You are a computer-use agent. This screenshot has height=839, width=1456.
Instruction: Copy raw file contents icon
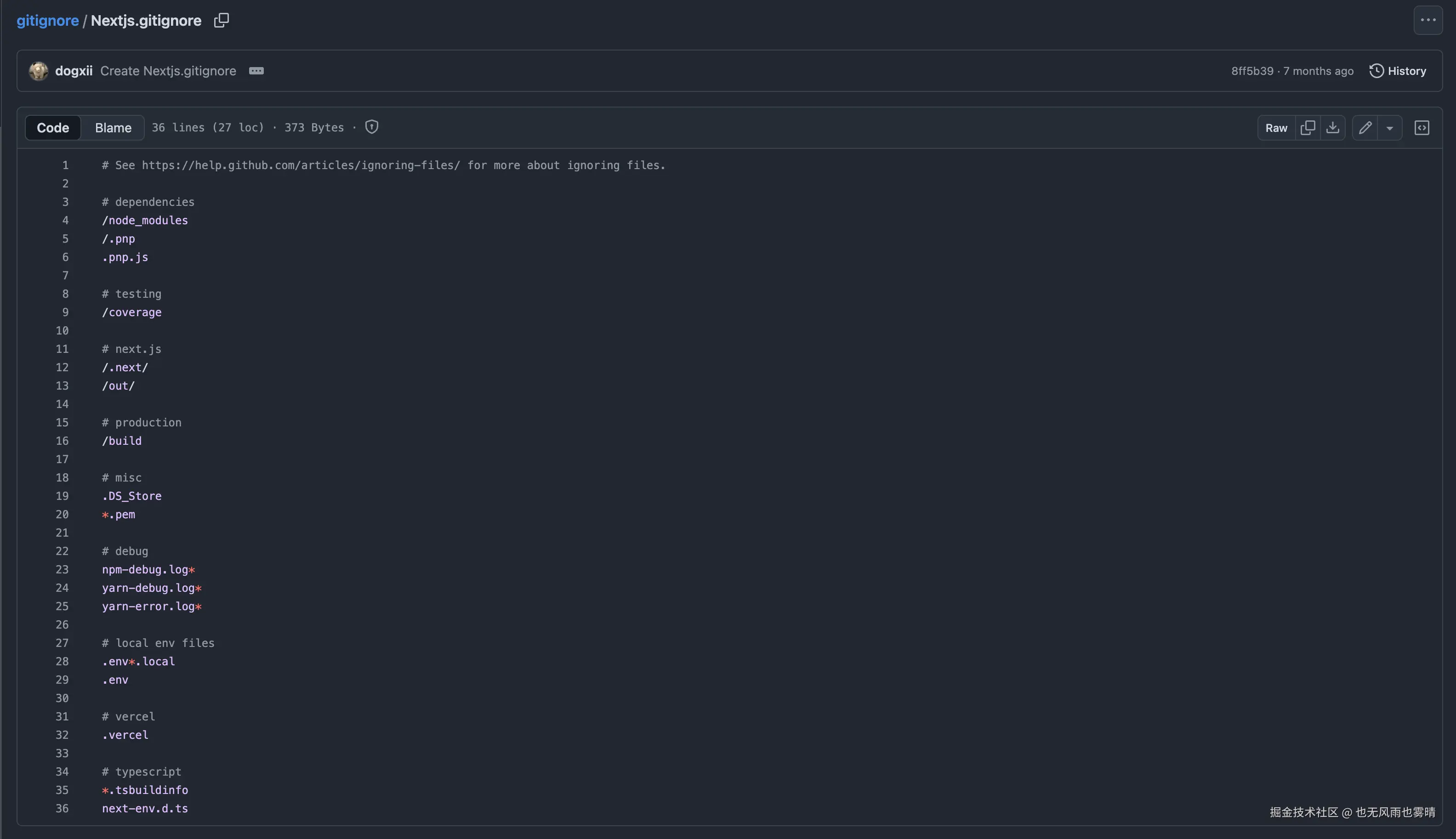pos(1308,128)
